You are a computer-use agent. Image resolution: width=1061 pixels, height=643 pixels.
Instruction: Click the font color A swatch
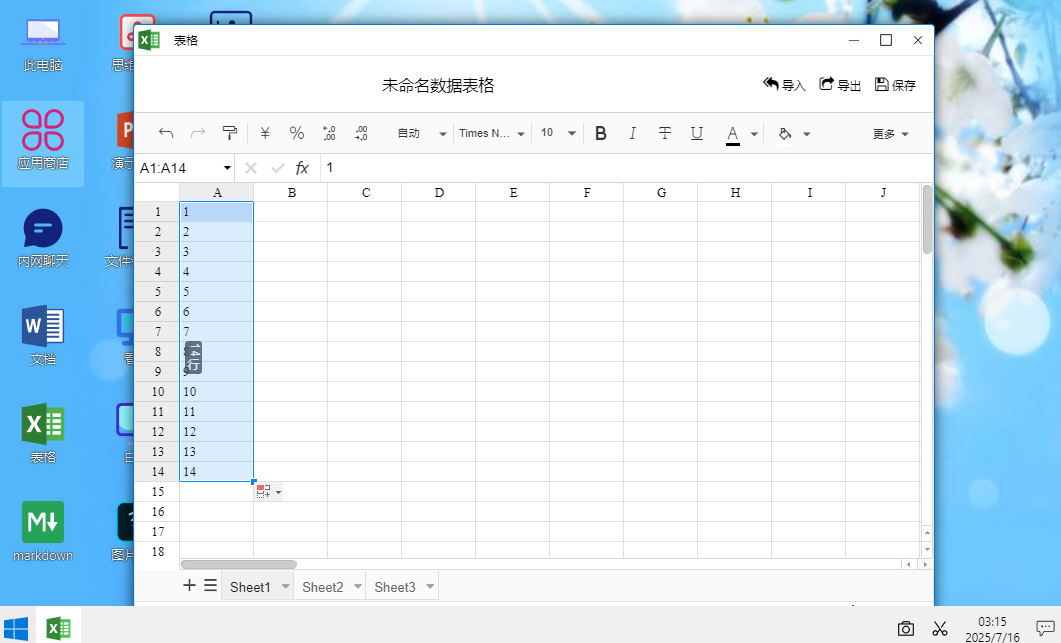coord(732,134)
